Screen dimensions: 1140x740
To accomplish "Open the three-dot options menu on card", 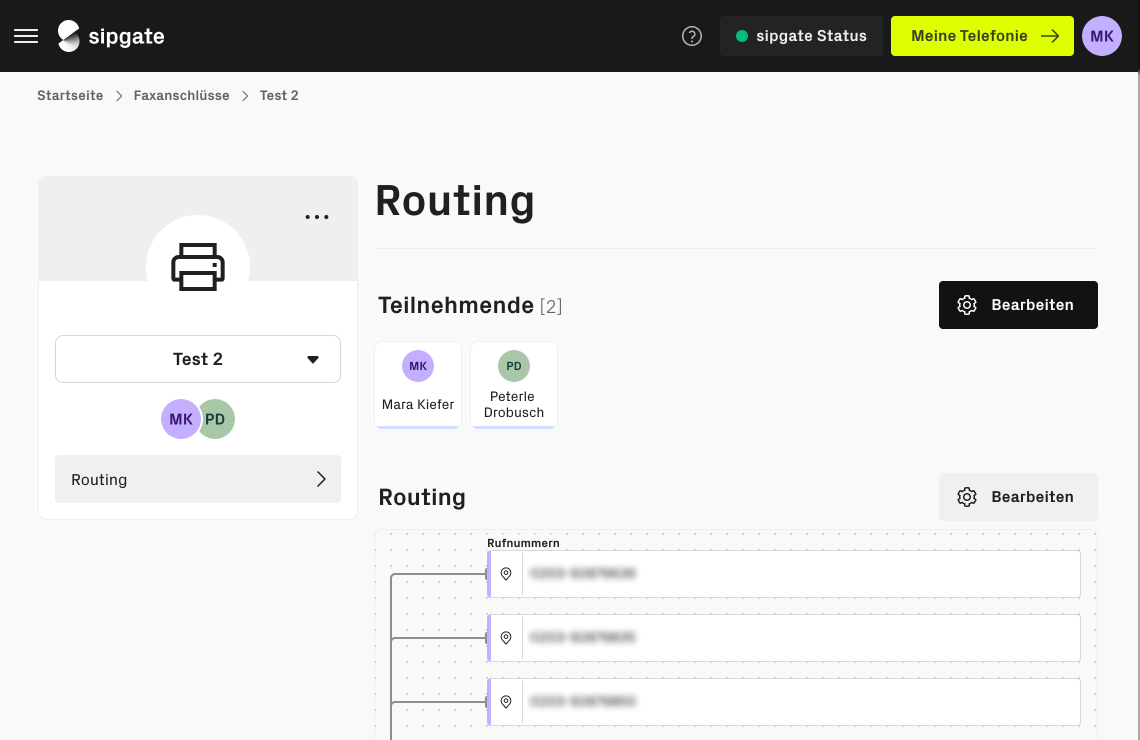I will tap(317, 217).
